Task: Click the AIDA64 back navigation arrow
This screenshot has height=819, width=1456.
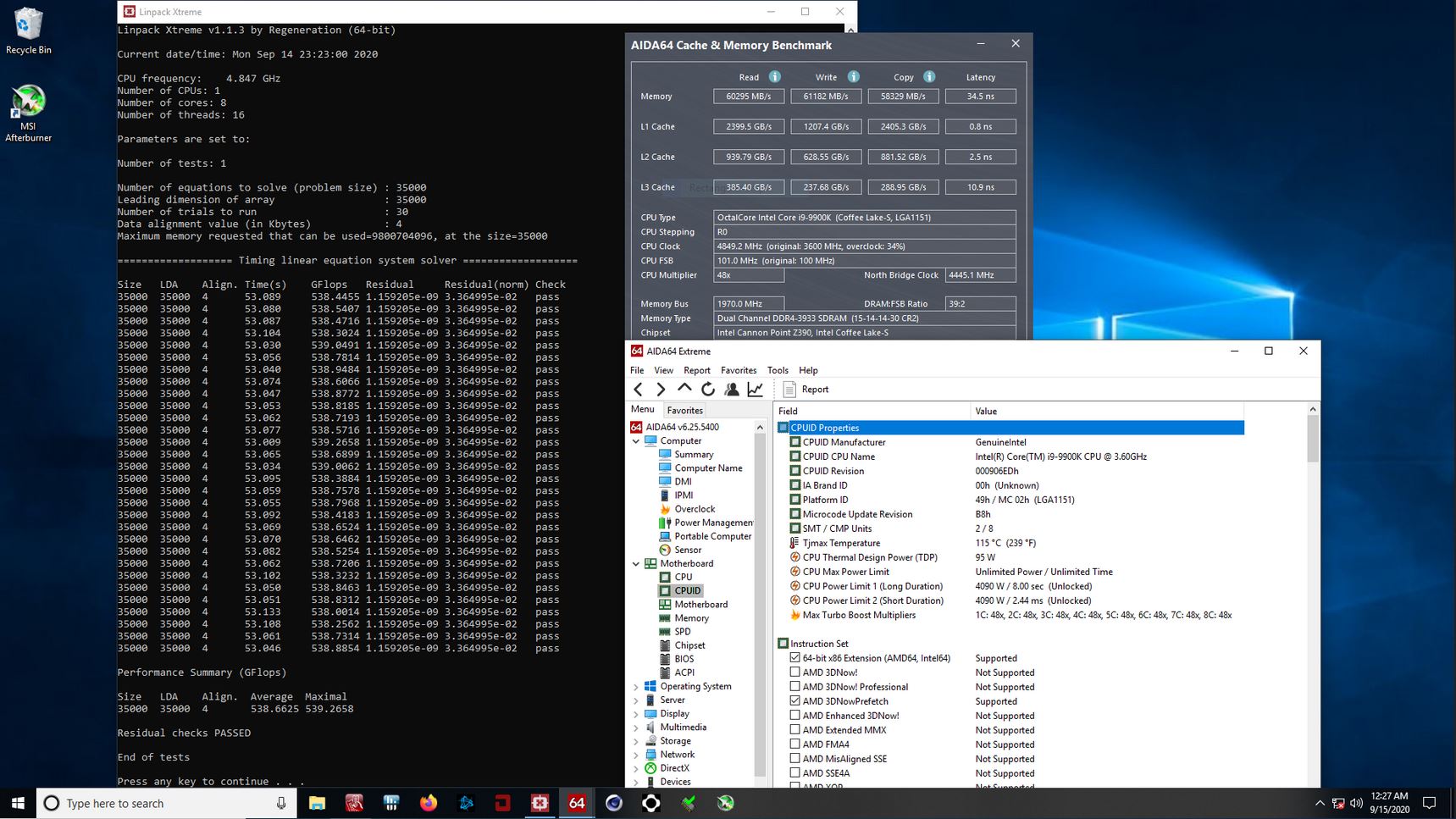Action: 639,390
